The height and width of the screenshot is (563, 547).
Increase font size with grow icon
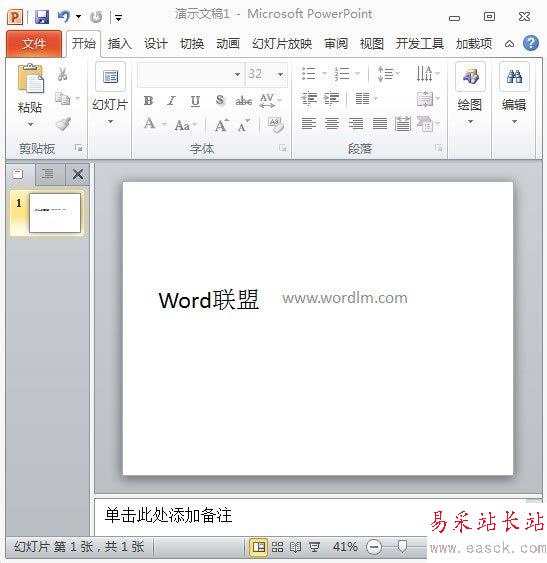click(x=221, y=125)
